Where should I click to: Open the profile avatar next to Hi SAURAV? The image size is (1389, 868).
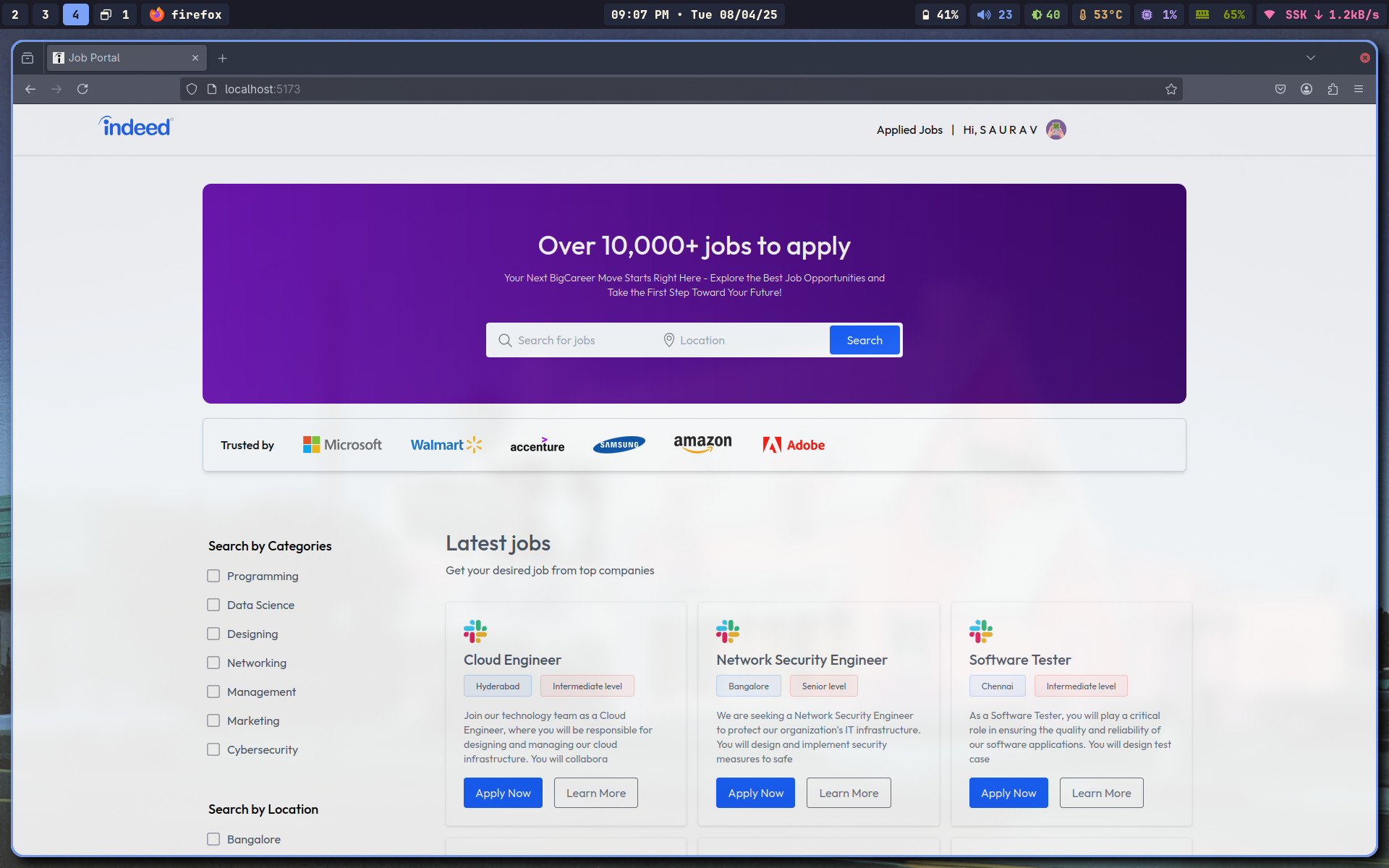point(1055,129)
